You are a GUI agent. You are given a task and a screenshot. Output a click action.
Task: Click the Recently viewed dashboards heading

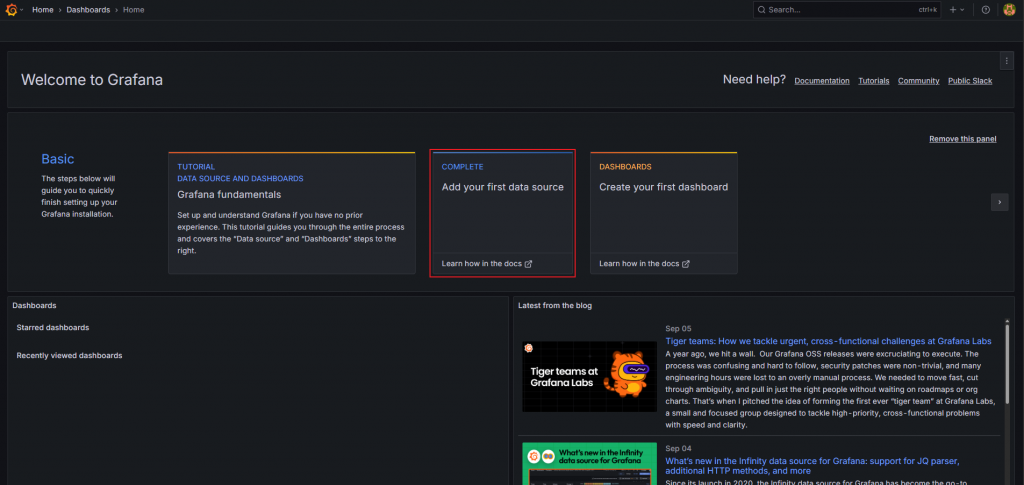(69, 356)
